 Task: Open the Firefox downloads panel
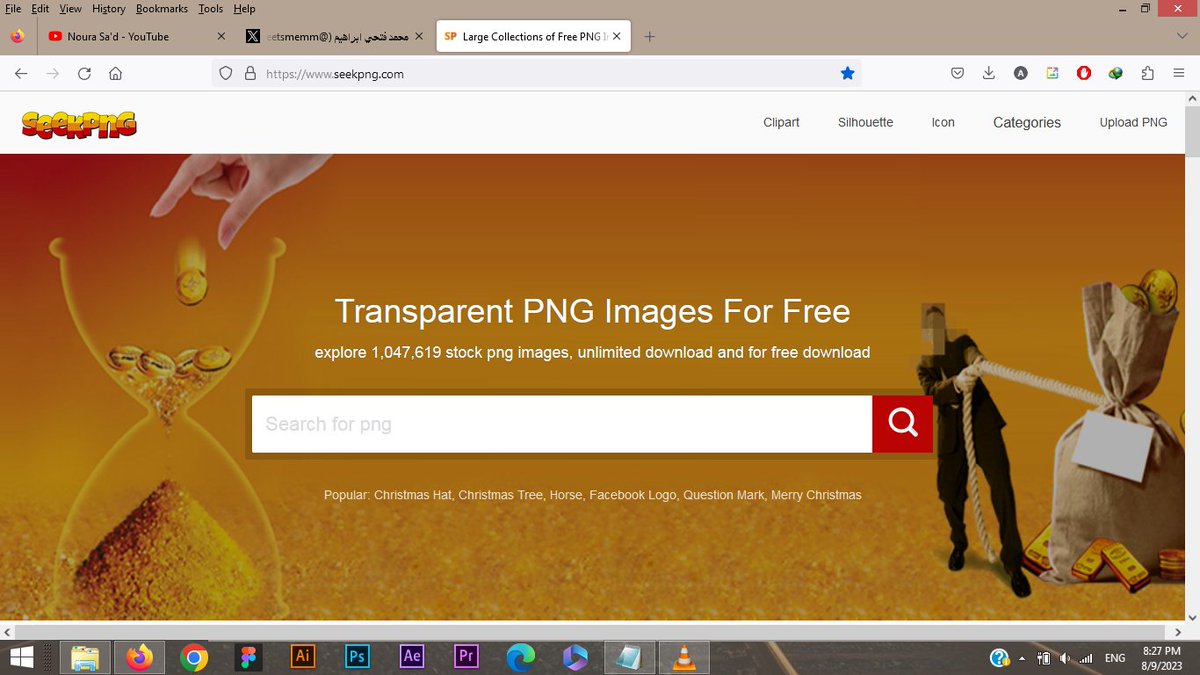pyautogui.click(x=988, y=73)
